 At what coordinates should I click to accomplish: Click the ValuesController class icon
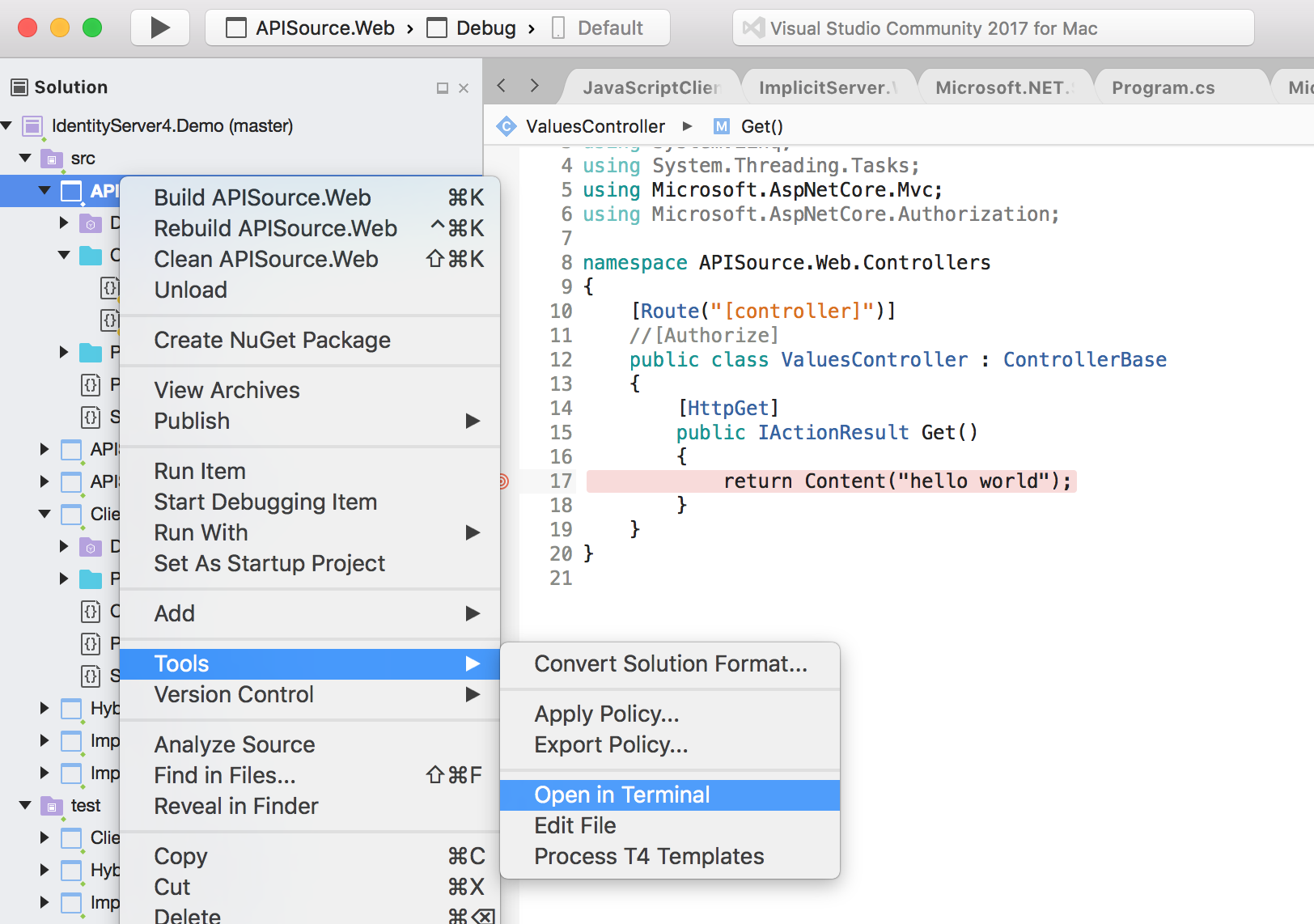click(507, 126)
